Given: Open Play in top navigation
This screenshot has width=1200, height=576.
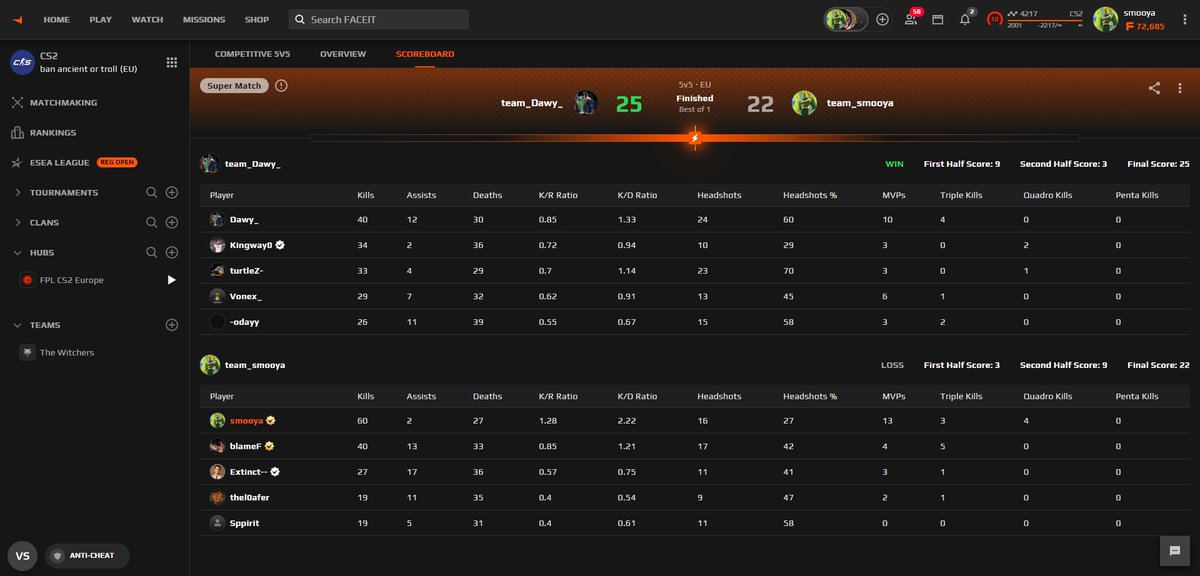Looking at the screenshot, I should coord(101,19).
